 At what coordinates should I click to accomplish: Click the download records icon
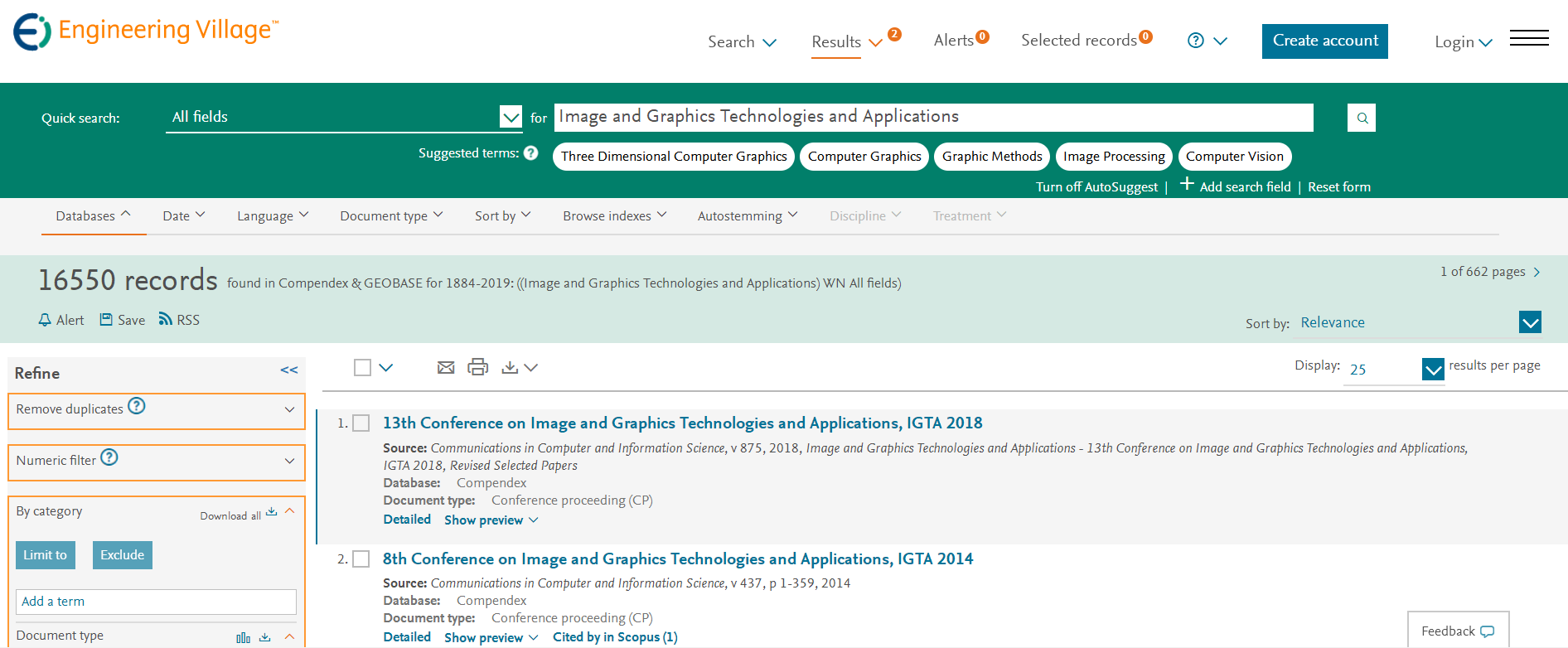[x=510, y=367]
